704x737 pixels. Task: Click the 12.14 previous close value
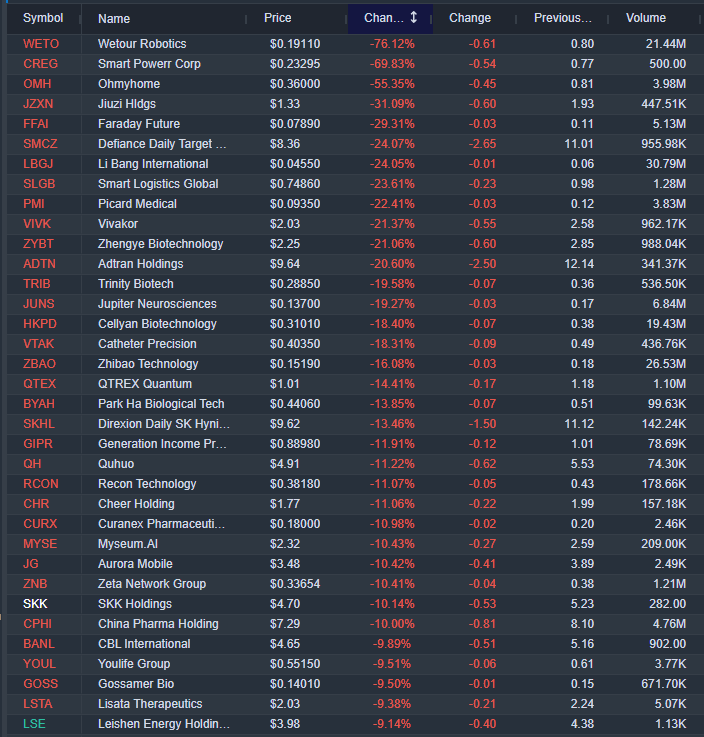[579, 264]
